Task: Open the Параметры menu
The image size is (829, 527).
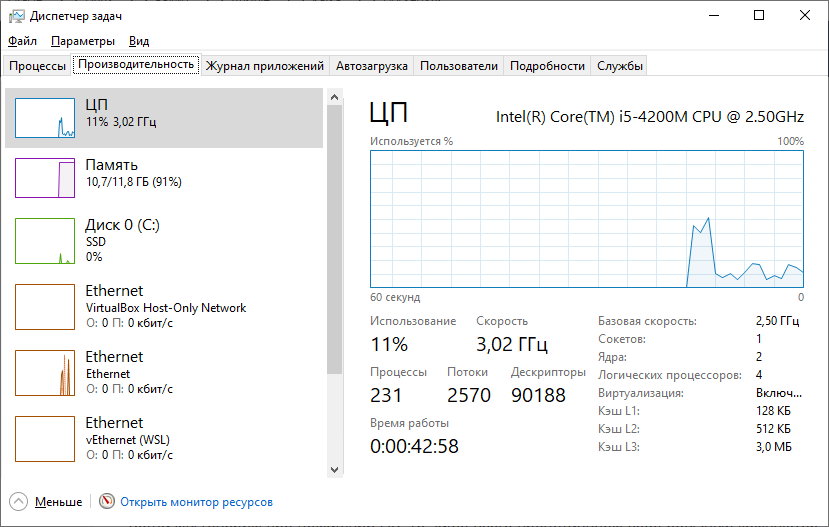Action: pos(83,41)
